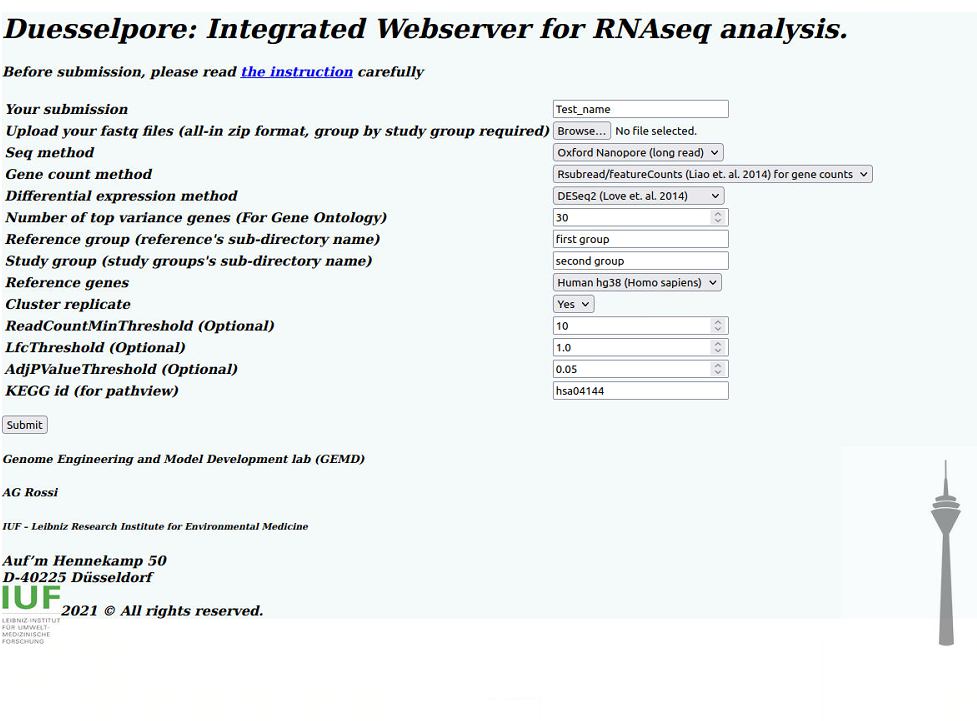Image resolution: width=977 pixels, height=721 pixels.
Task: Click the 'D-40225 Düsseldorf' address line
Action: 77,578
